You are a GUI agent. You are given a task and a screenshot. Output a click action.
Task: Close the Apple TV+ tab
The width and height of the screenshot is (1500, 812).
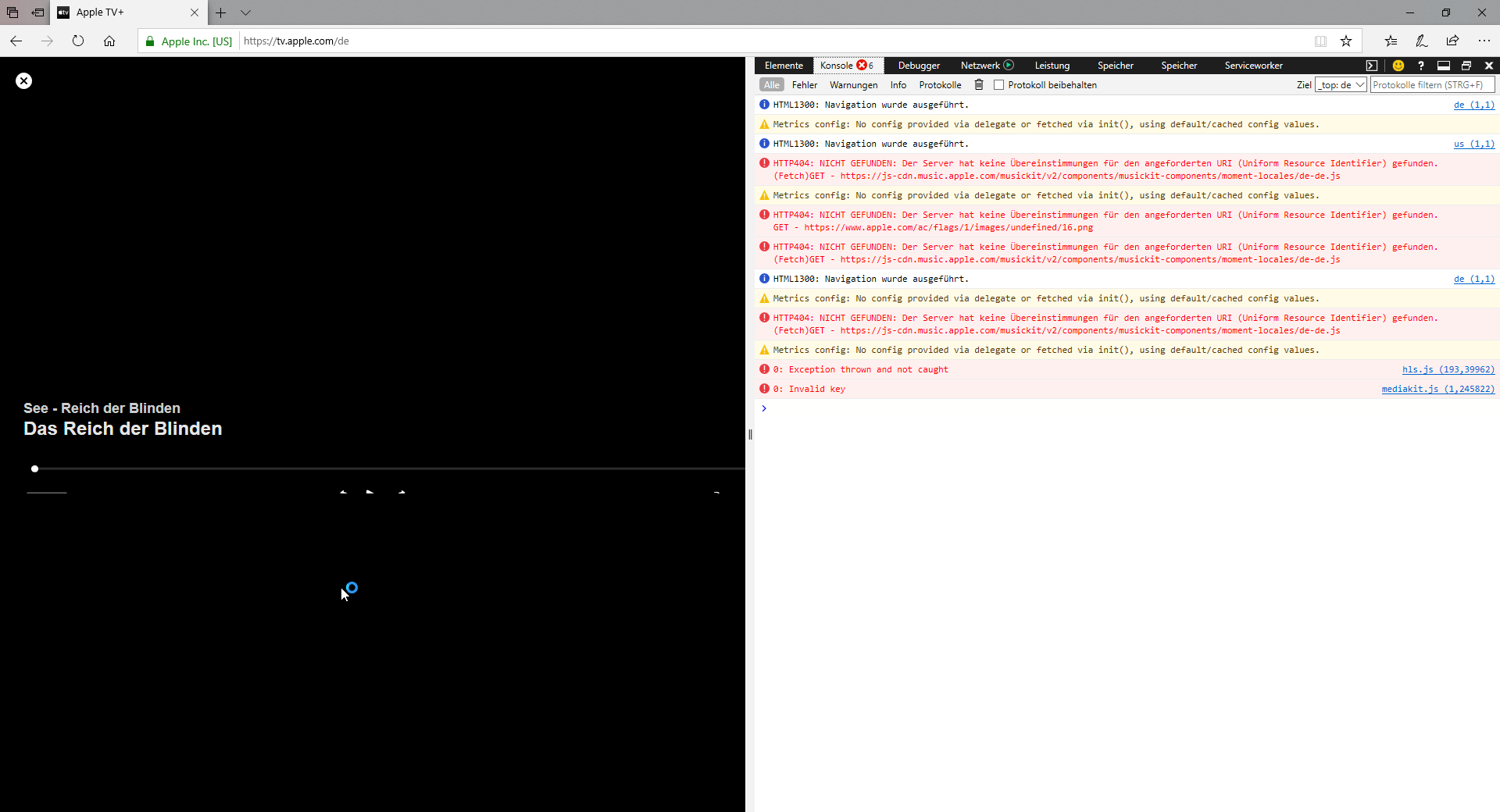pos(195,12)
